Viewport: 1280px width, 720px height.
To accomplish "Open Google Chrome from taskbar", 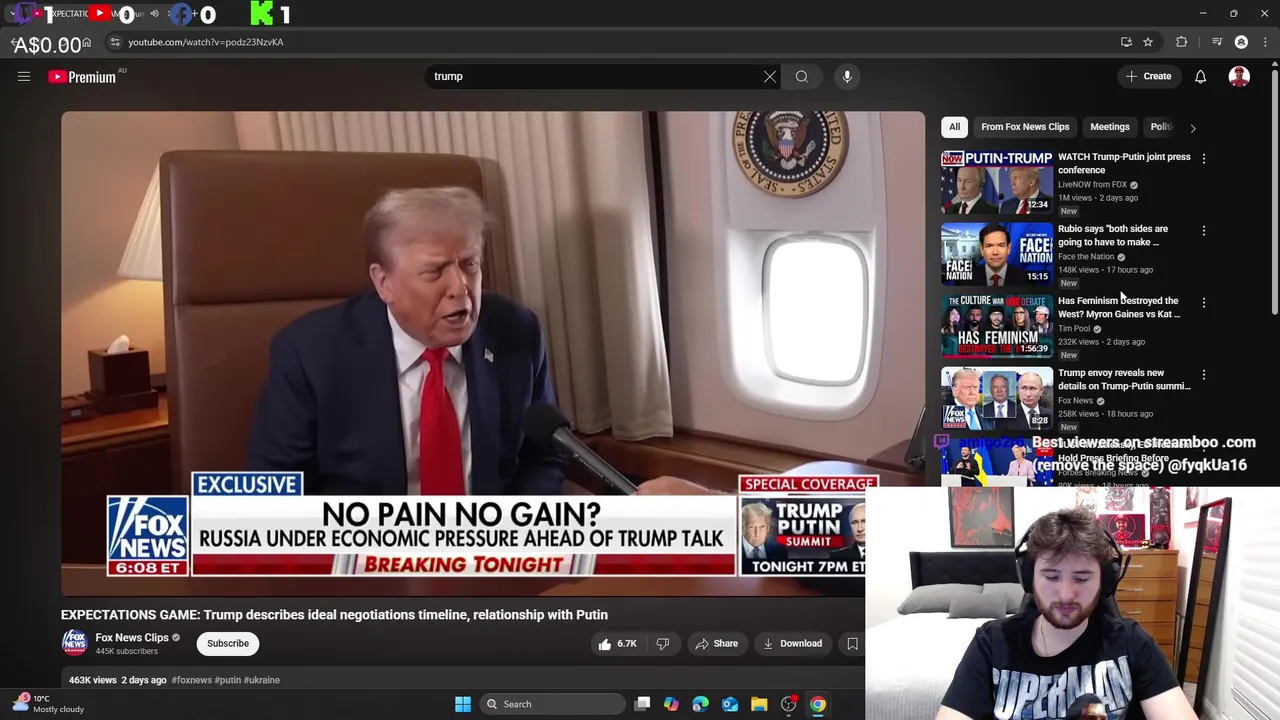I will tap(818, 704).
